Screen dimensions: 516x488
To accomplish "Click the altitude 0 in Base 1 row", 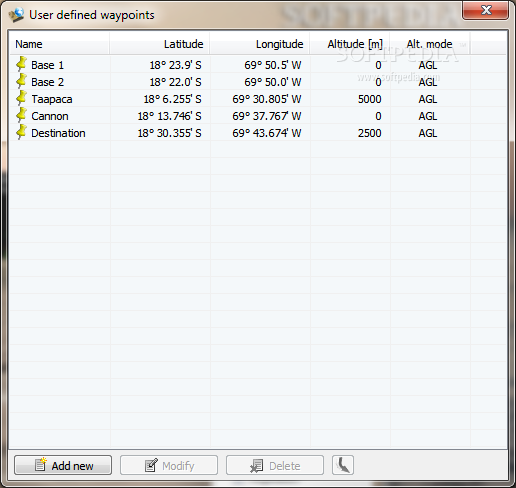I will (378, 65).
